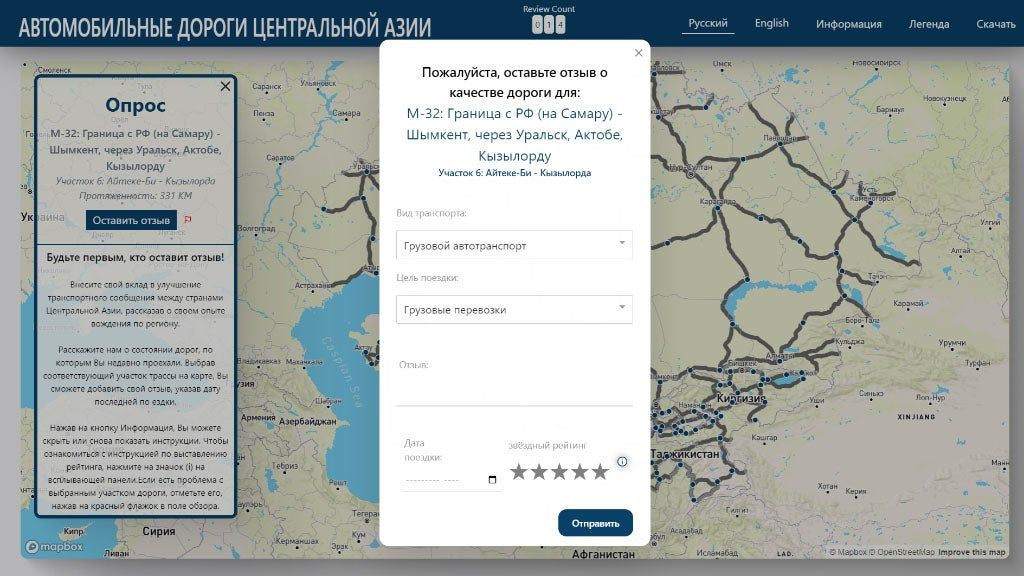Click the info icon beside the star rating
1024x576 pixels.
pyautogui.click(x=622, y=462)
